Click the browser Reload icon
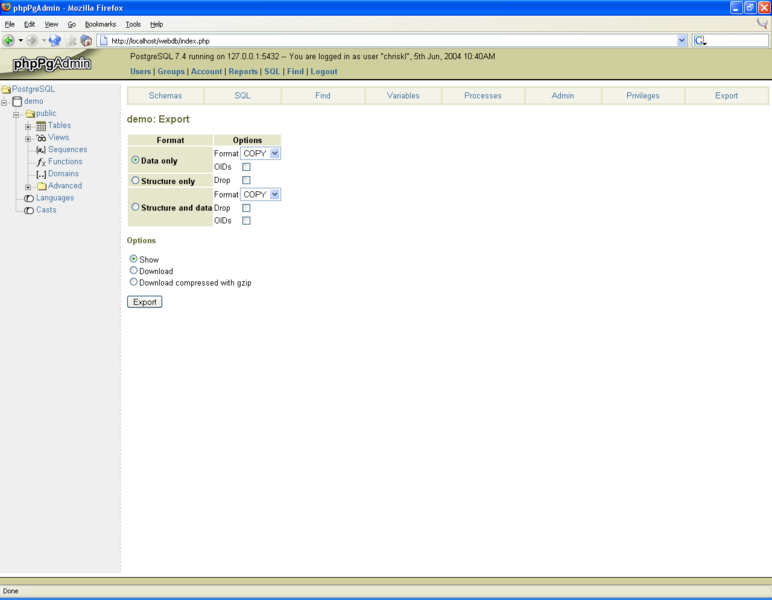The width and height of the screenshot is (772, 600). tap(55, 41)
